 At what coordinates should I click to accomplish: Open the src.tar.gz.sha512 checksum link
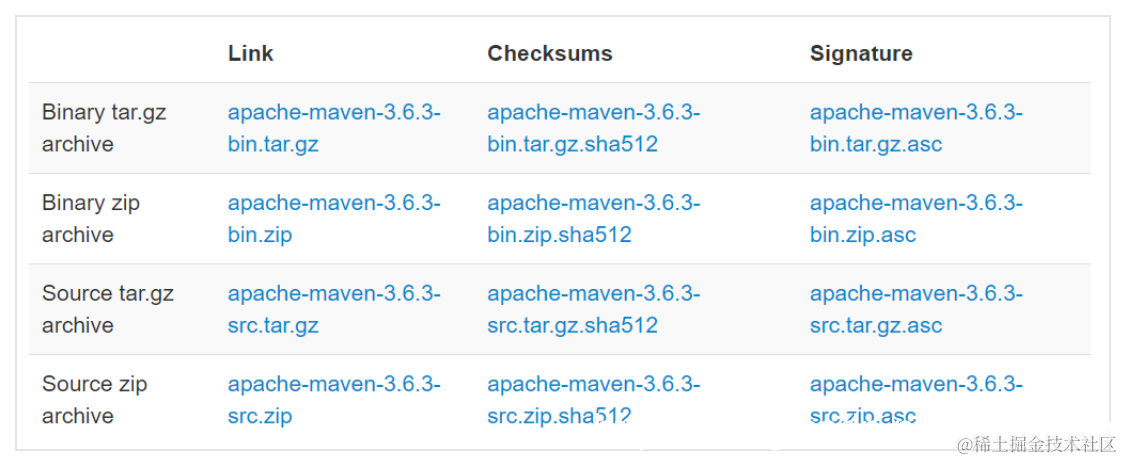(x=594, y=310)
